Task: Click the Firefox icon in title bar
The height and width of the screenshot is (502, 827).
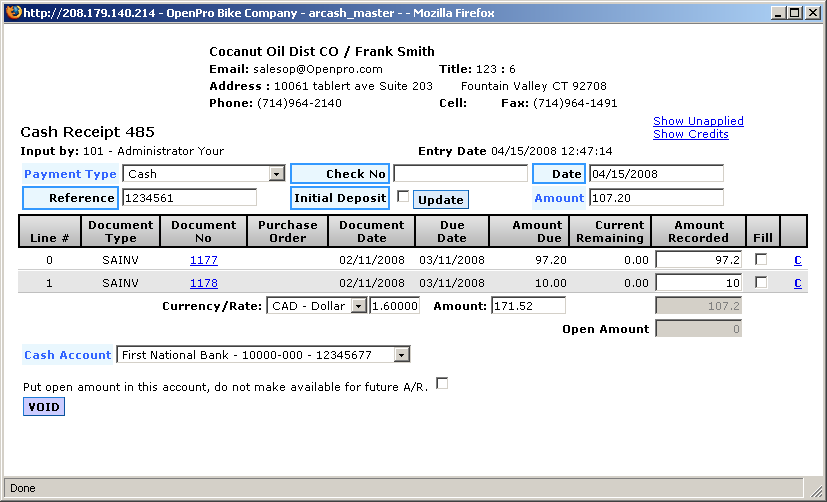Action: [12, 12]
